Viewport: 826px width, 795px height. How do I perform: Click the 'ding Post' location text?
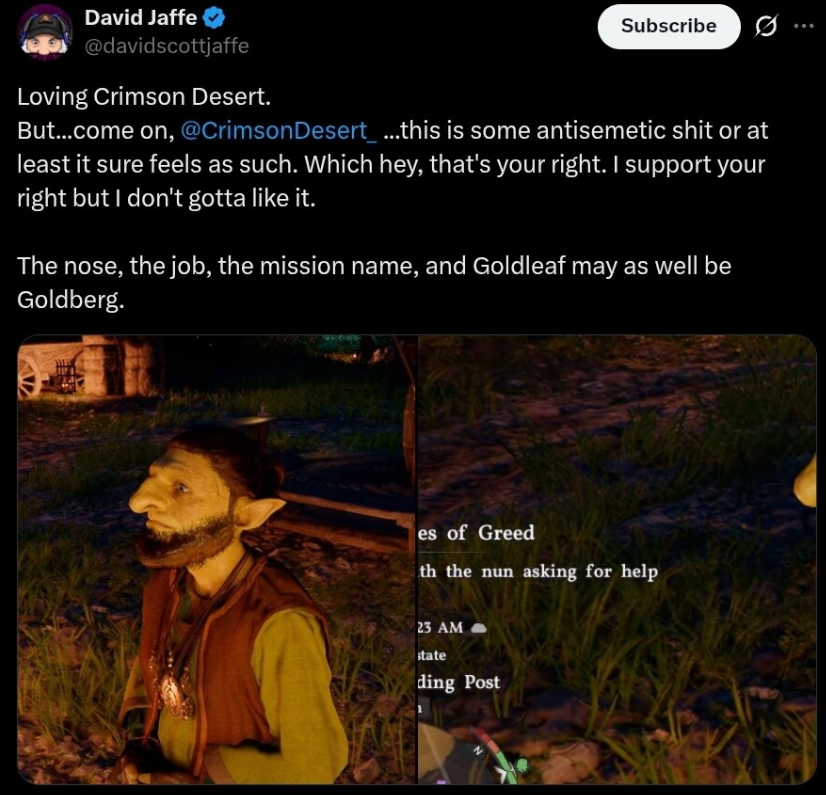459,682
